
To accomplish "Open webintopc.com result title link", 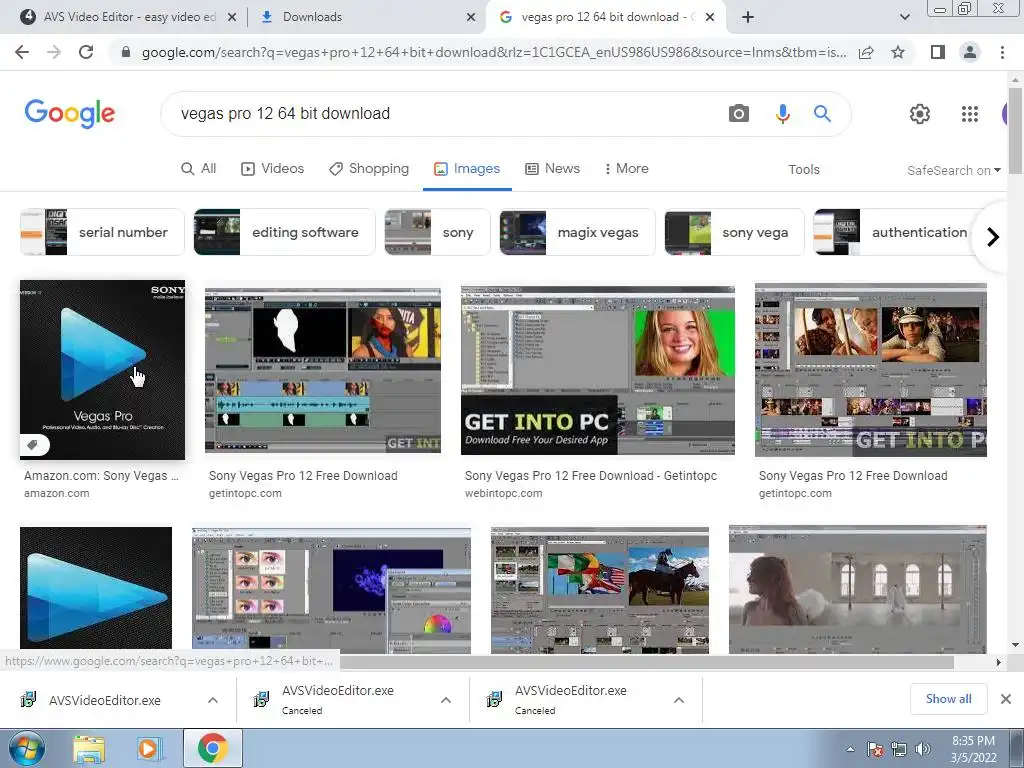I will tap(590, 476).
